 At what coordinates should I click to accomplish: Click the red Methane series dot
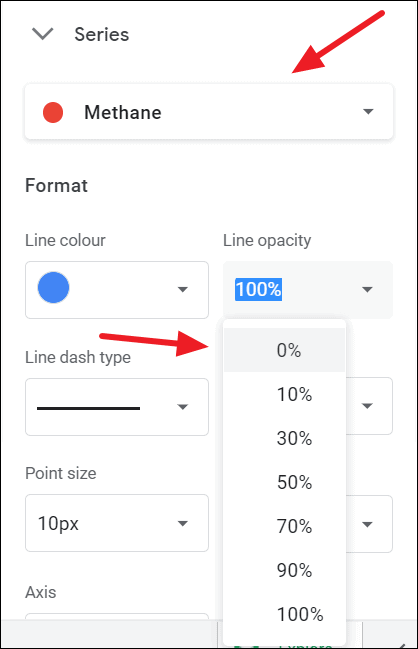(x=53, y=112)
